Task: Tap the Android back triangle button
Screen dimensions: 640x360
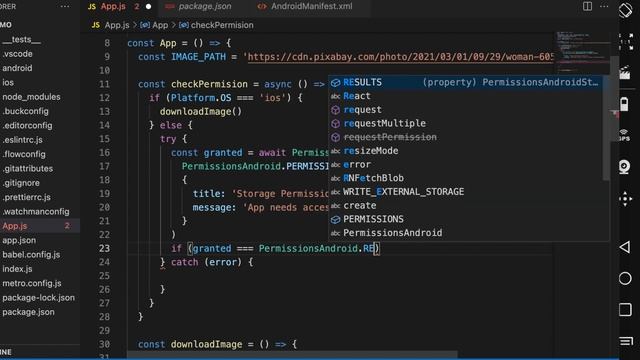Action: click(624, 247)
